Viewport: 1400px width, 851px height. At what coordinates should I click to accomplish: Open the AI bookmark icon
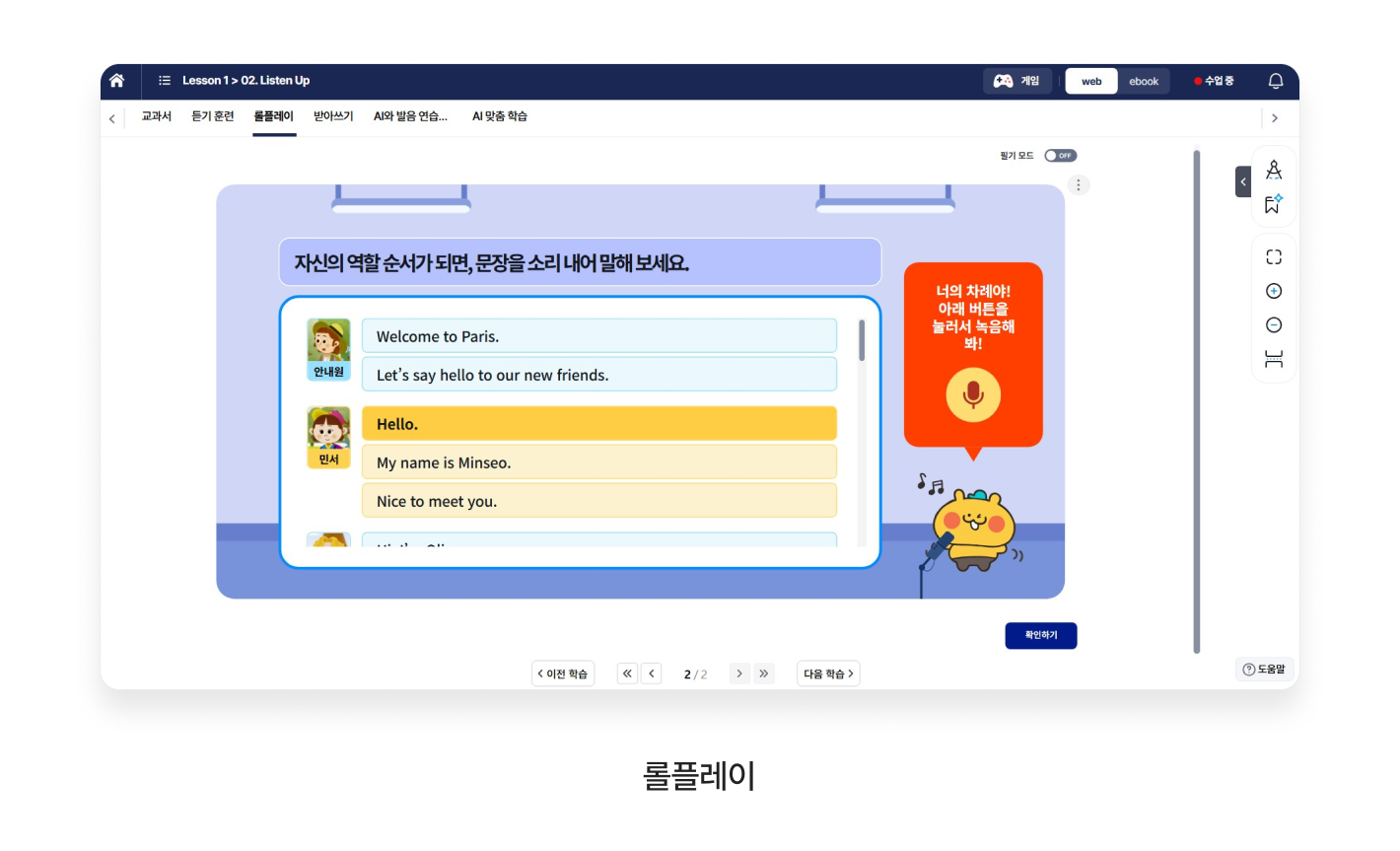(x=1273, y=204)
